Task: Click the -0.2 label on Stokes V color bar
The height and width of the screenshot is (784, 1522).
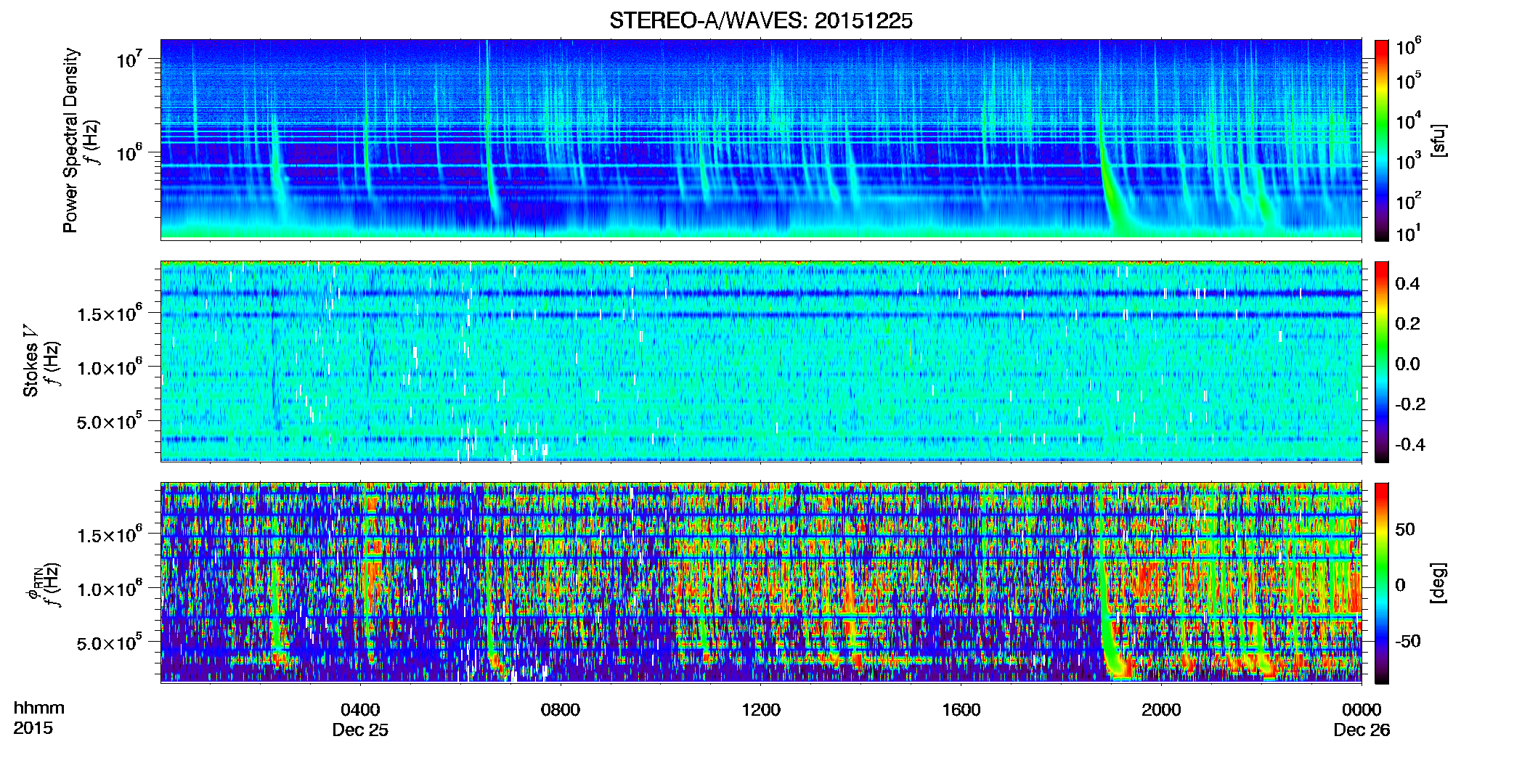Action: pyautogui.click(x=1410, y=404)
